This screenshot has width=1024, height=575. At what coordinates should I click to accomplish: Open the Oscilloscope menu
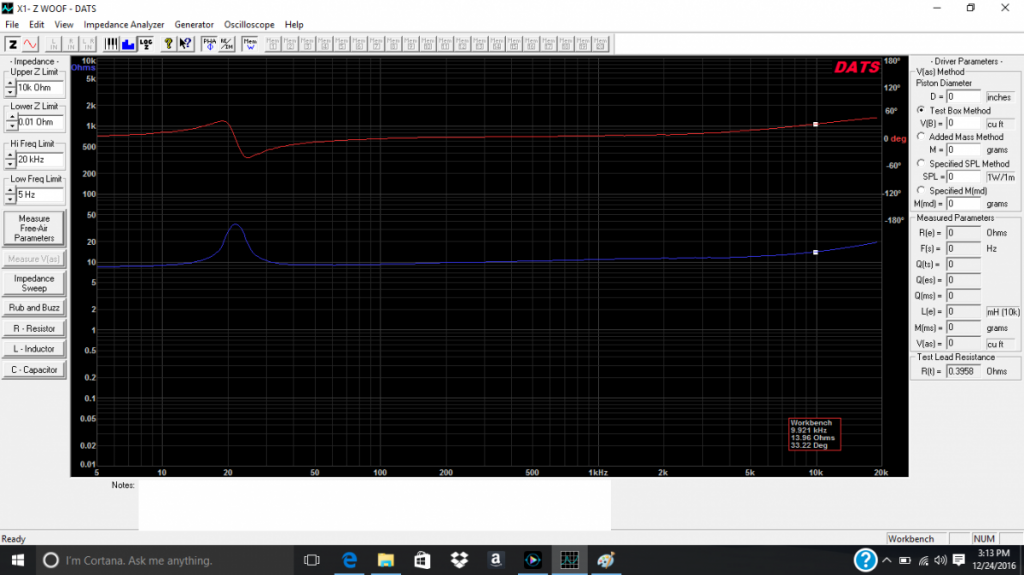[249, 24]
